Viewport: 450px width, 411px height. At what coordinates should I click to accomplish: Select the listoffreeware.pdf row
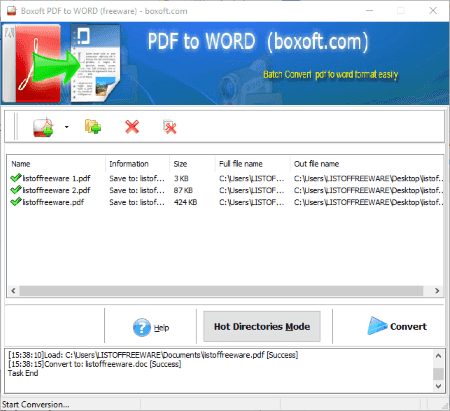pyautogui.click(x=225, y=202)
